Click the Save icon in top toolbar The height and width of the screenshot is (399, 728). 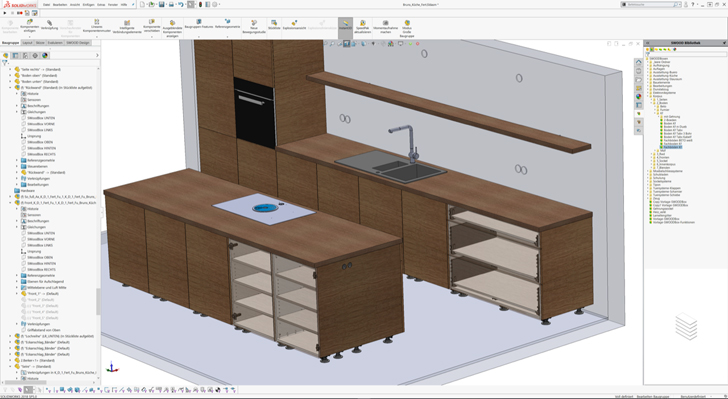(x=162, y=5)
